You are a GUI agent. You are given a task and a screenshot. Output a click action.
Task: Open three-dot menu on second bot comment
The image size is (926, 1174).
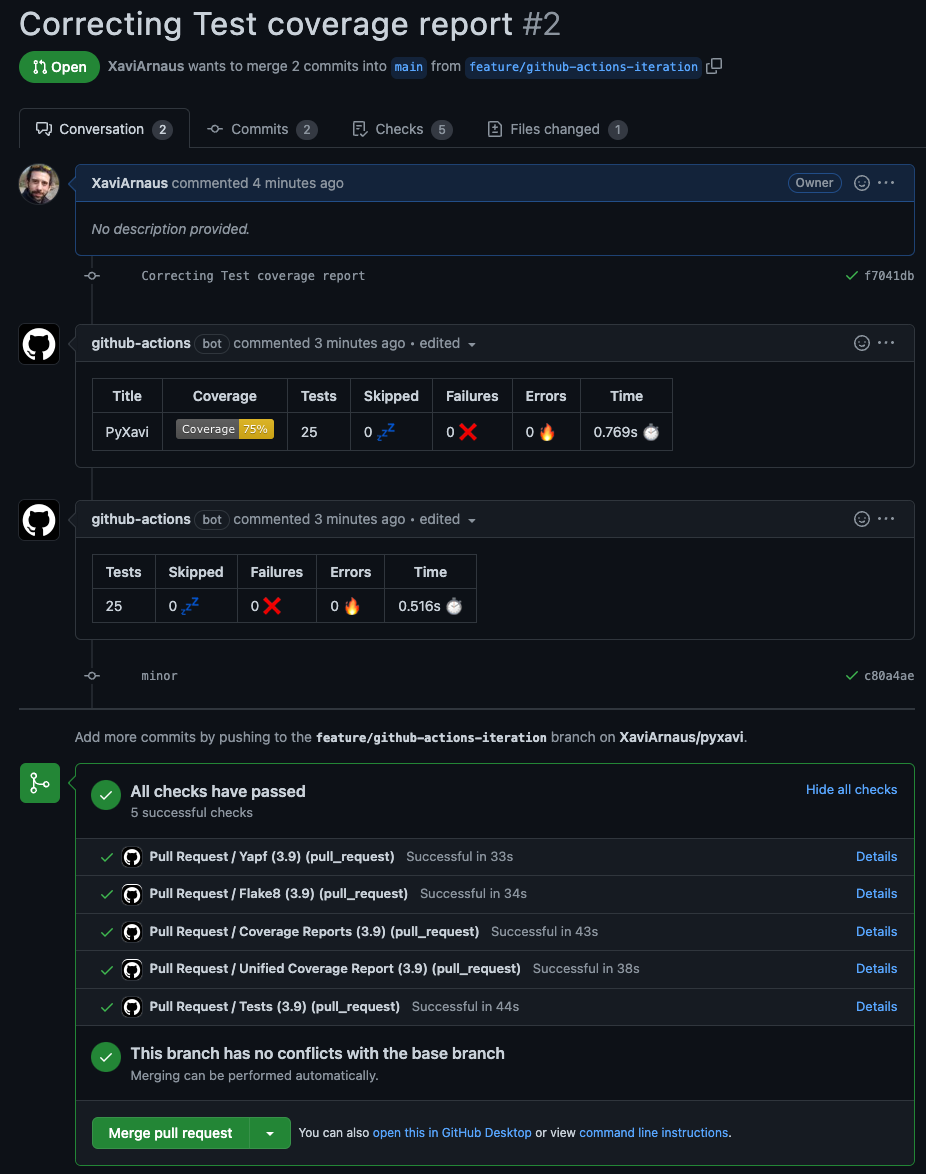[x=886, y=519]
